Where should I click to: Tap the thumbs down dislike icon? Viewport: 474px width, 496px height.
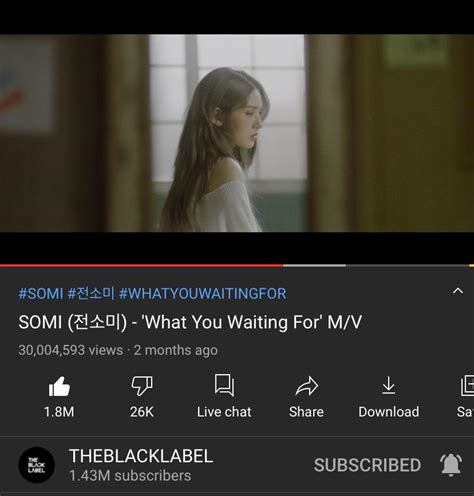coord(142,386)
